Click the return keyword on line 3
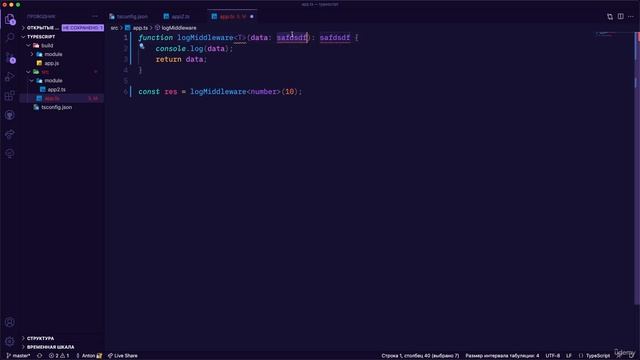 169,60
